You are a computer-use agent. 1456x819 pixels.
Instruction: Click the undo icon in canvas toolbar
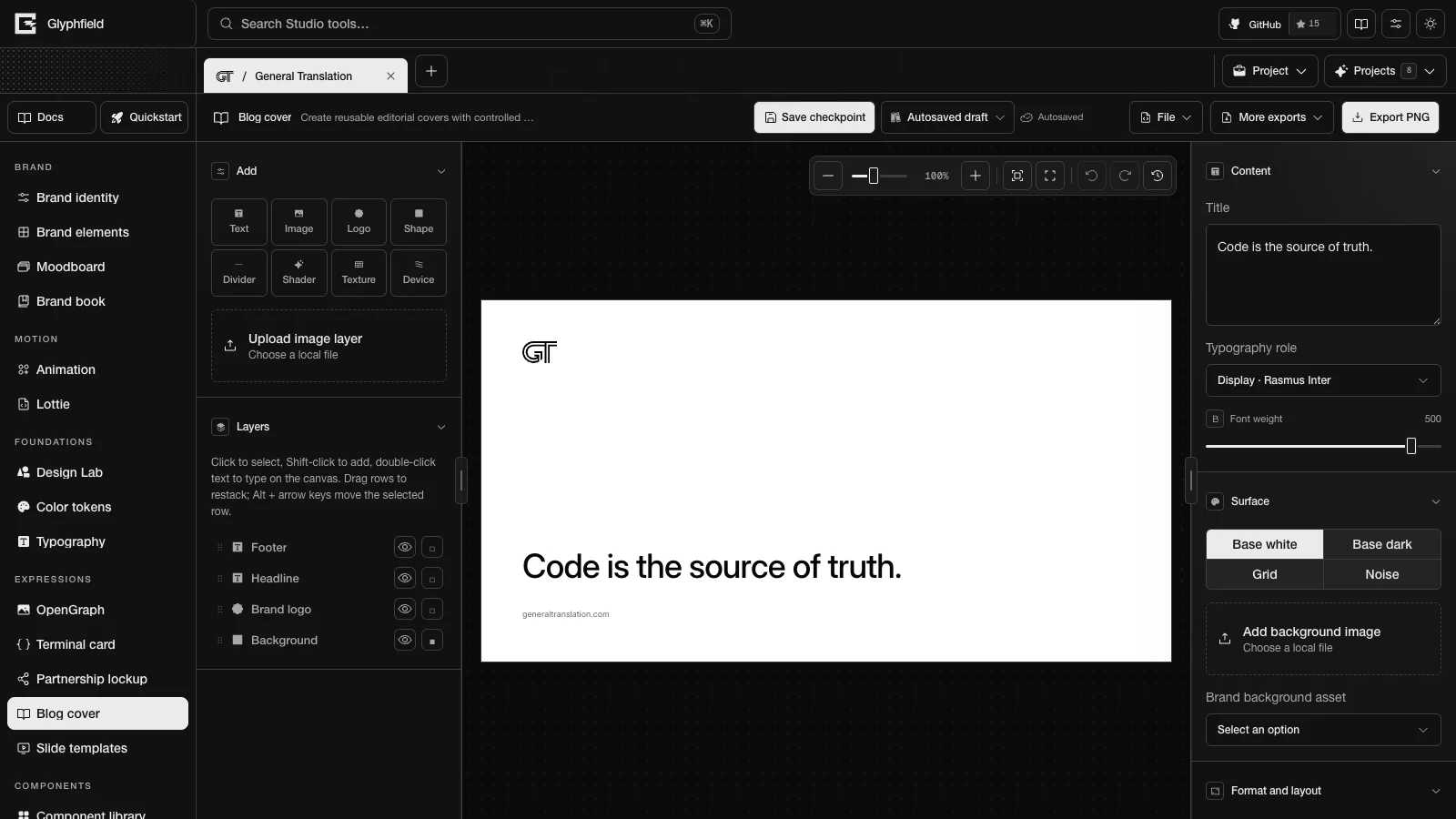click(x=1091, y=176)
